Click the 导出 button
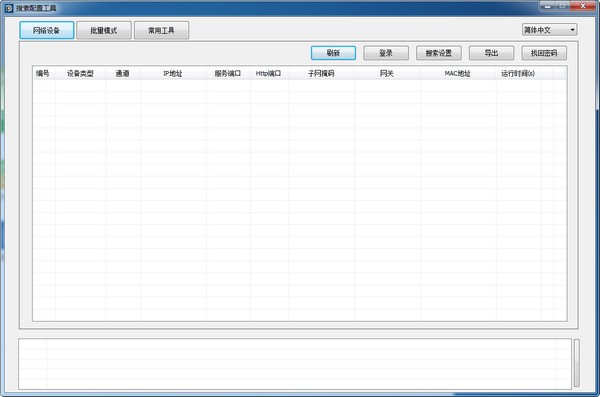 pos(491,53)
